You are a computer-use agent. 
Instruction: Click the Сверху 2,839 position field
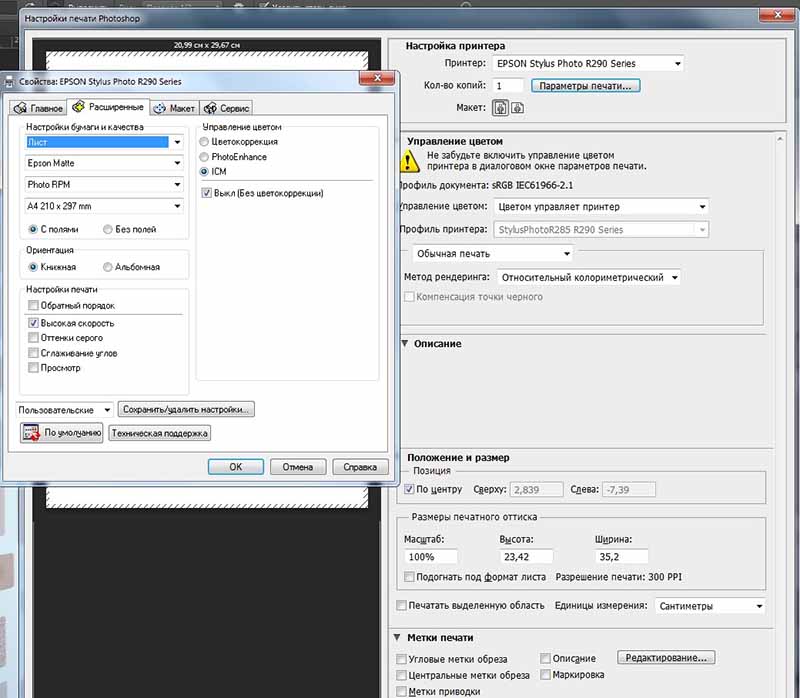(x=537, y=490)
